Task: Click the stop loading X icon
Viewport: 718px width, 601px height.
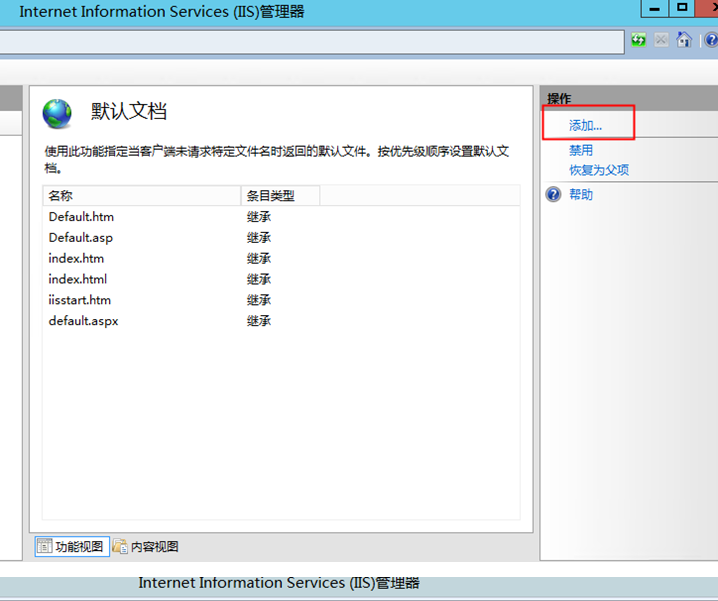Action: pyautogui.click(x=661, y=40)
